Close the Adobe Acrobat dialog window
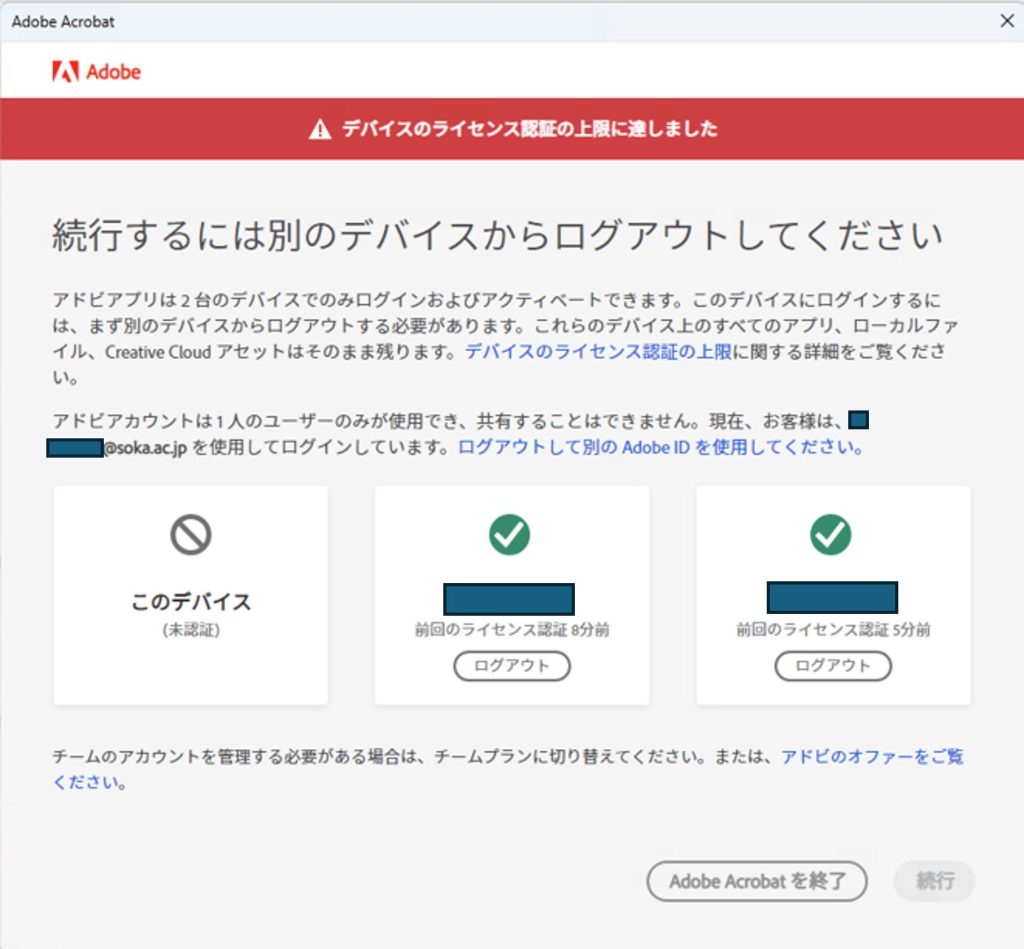 tap(1007, 21)
